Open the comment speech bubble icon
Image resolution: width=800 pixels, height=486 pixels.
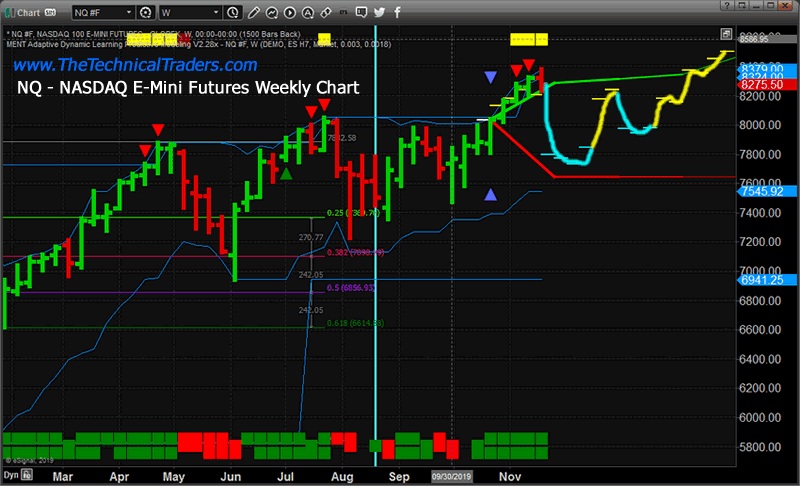click(x=361, y=13)
